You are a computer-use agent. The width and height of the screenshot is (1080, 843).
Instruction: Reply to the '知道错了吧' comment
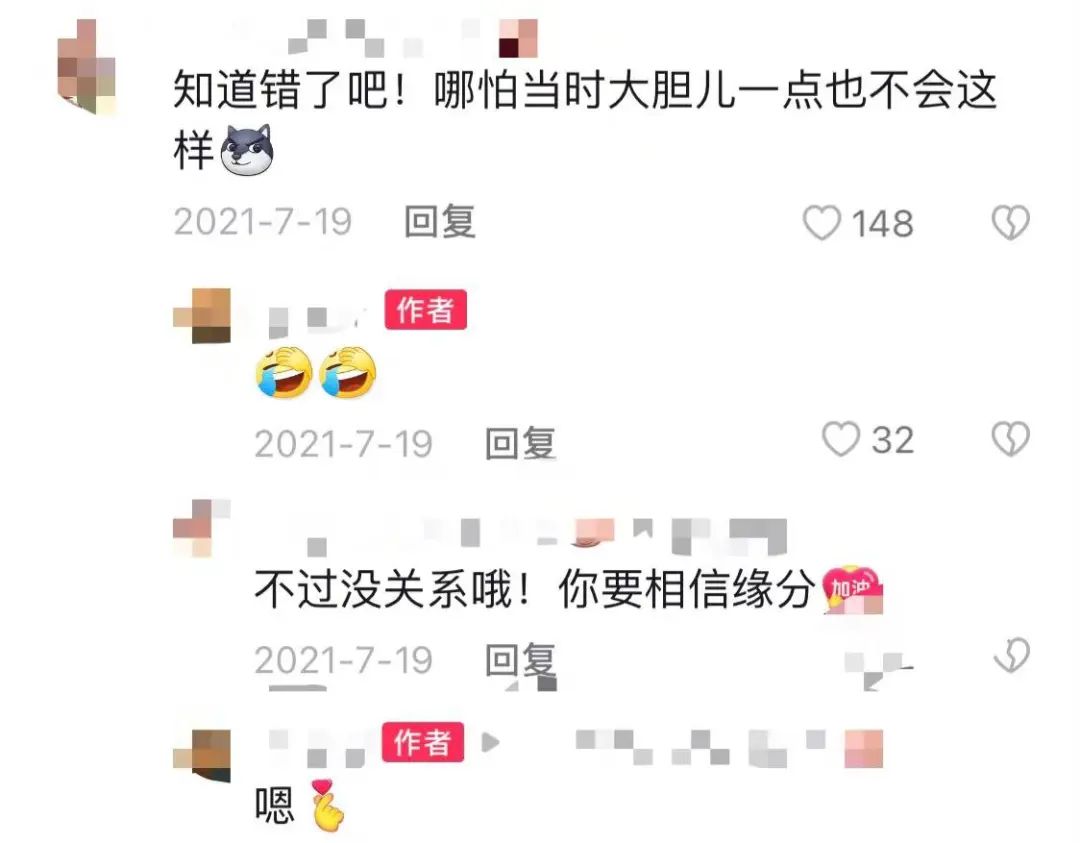point(439,222)
